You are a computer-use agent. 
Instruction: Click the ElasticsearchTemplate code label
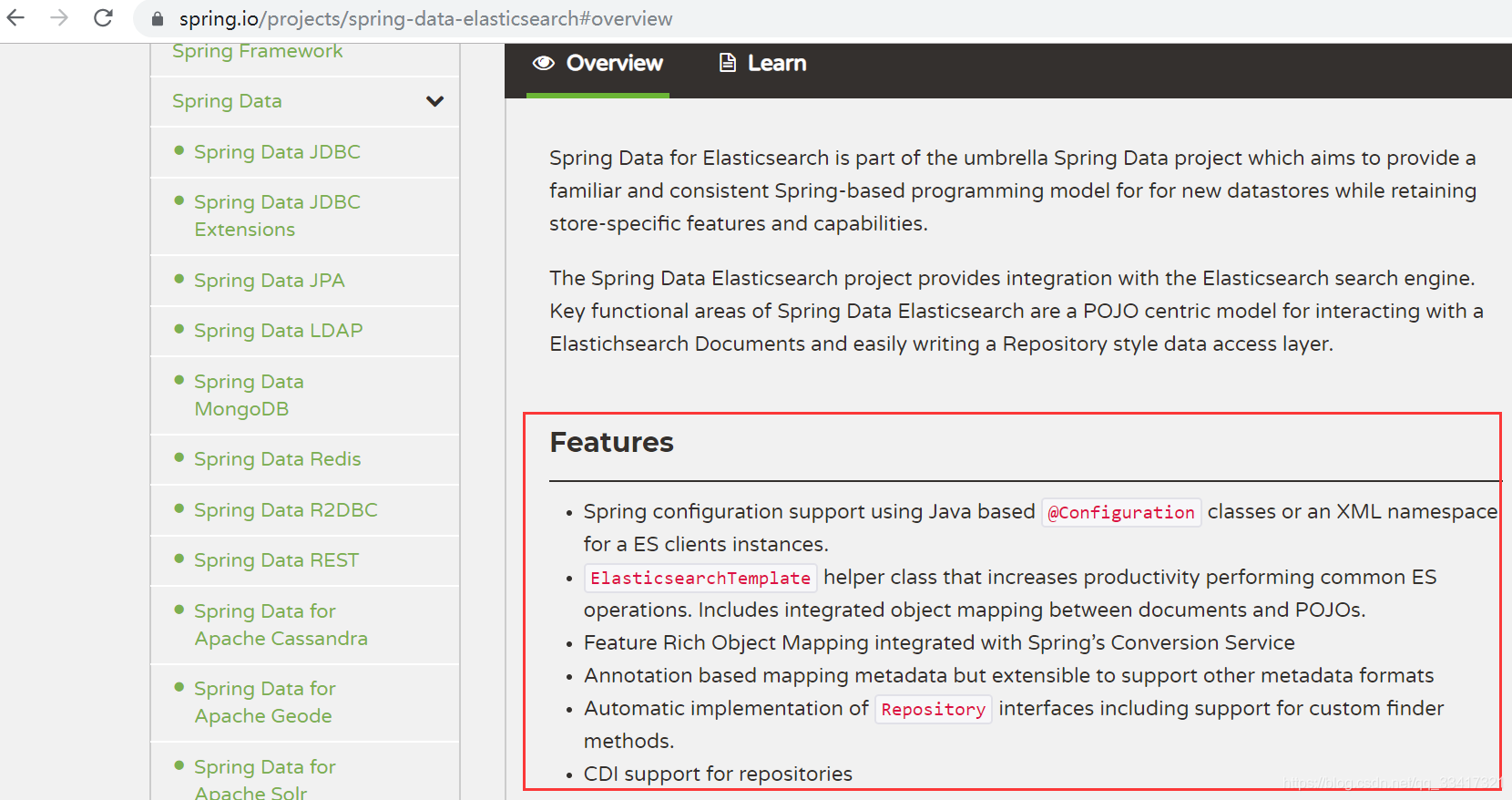coord(700,578)
